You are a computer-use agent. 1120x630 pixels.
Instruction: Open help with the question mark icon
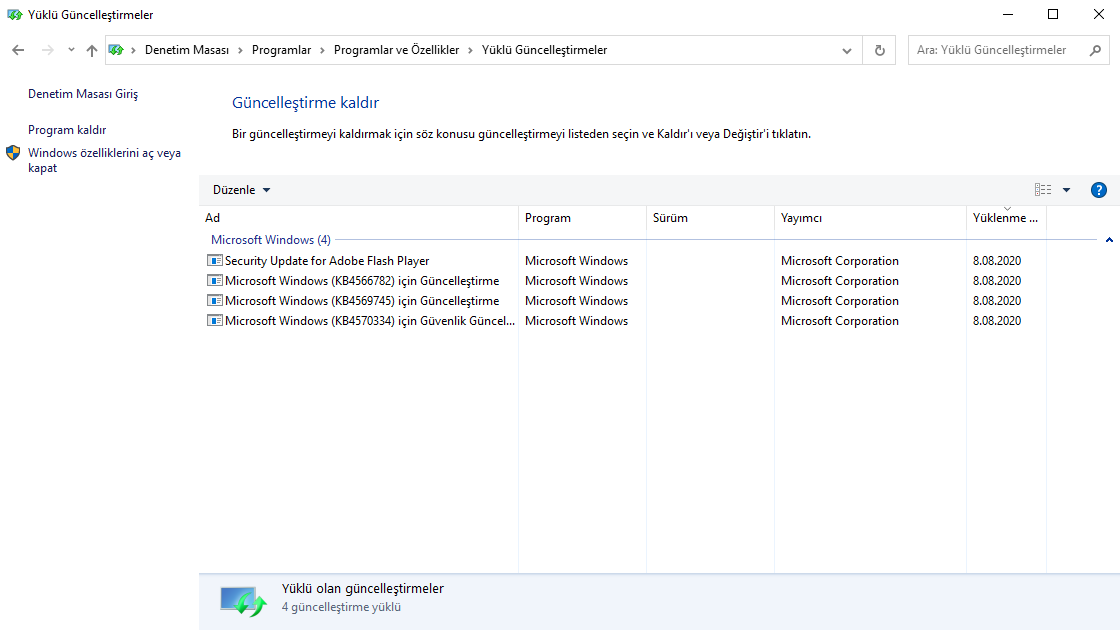coord(1099,190)
